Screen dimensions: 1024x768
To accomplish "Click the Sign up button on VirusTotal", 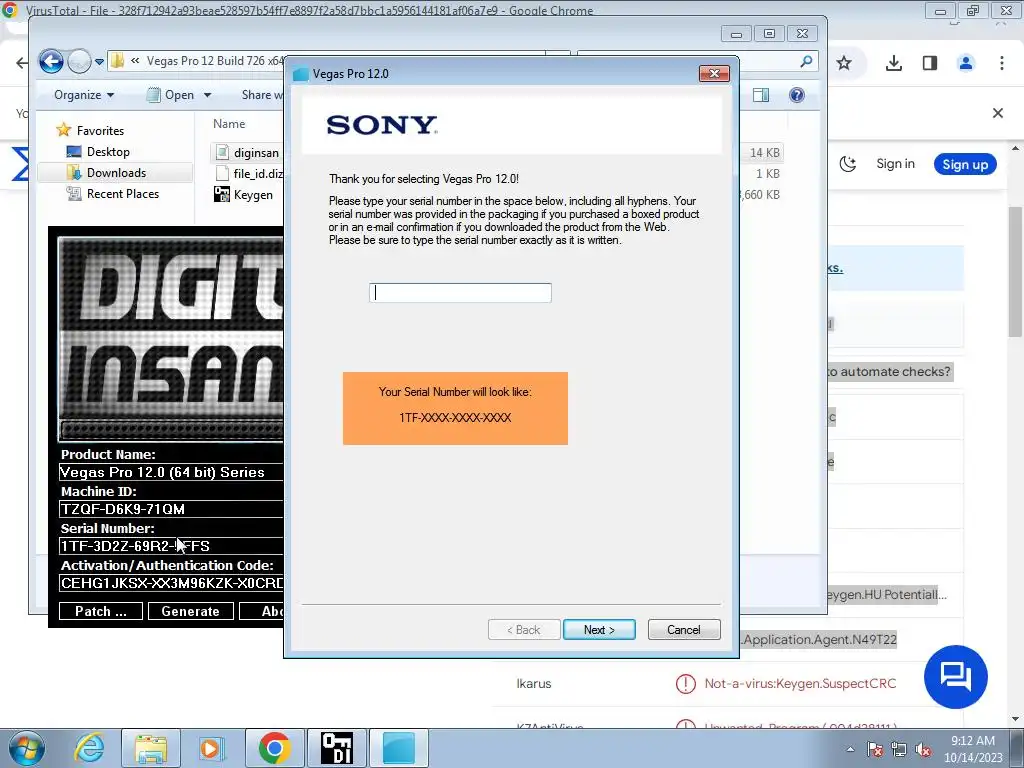I will coord(965,164).
